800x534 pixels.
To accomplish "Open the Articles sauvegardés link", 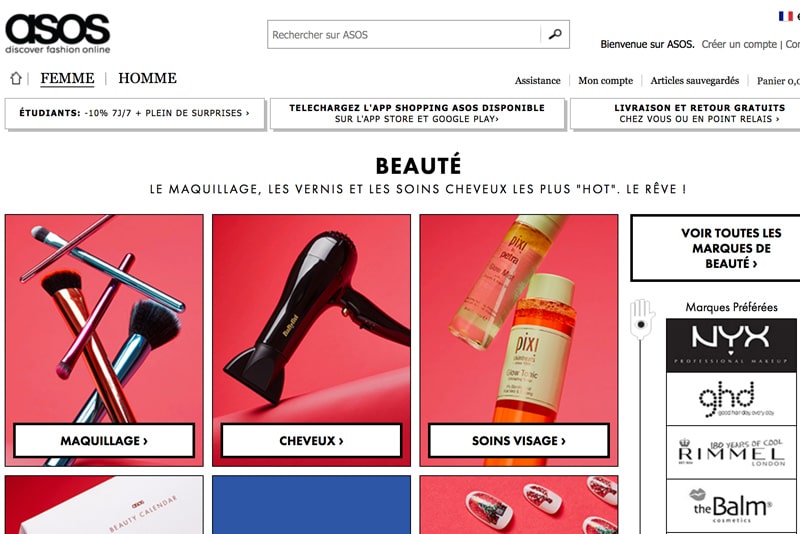I will pyautogui.click(x=694, y=81).
